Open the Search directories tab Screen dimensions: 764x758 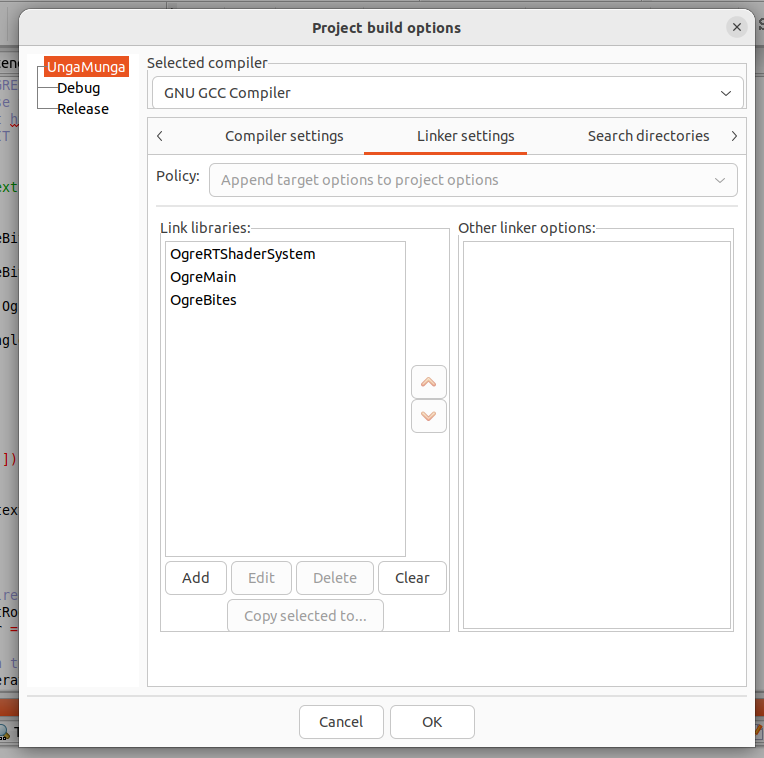point(648,136)
